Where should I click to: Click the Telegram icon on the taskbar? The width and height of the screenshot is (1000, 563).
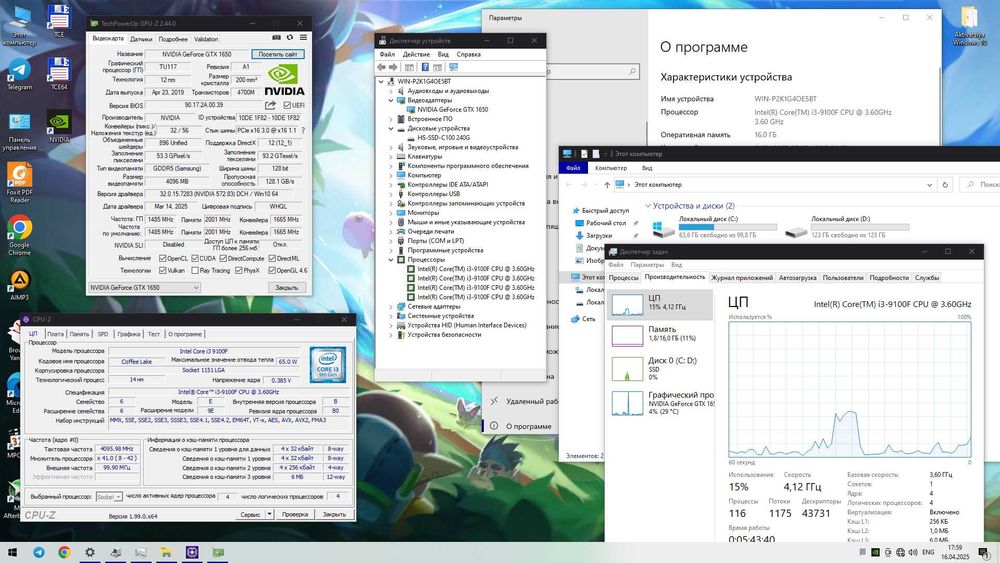[39, 552]
